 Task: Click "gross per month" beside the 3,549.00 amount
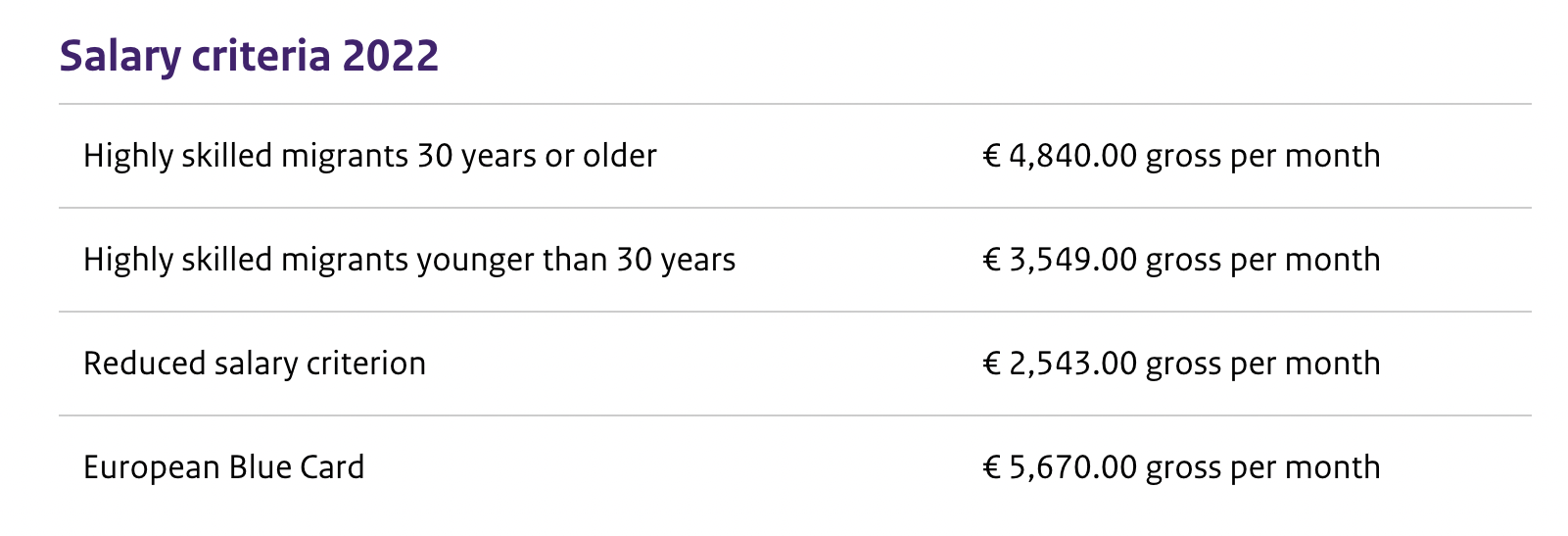tap(1262, 262)
